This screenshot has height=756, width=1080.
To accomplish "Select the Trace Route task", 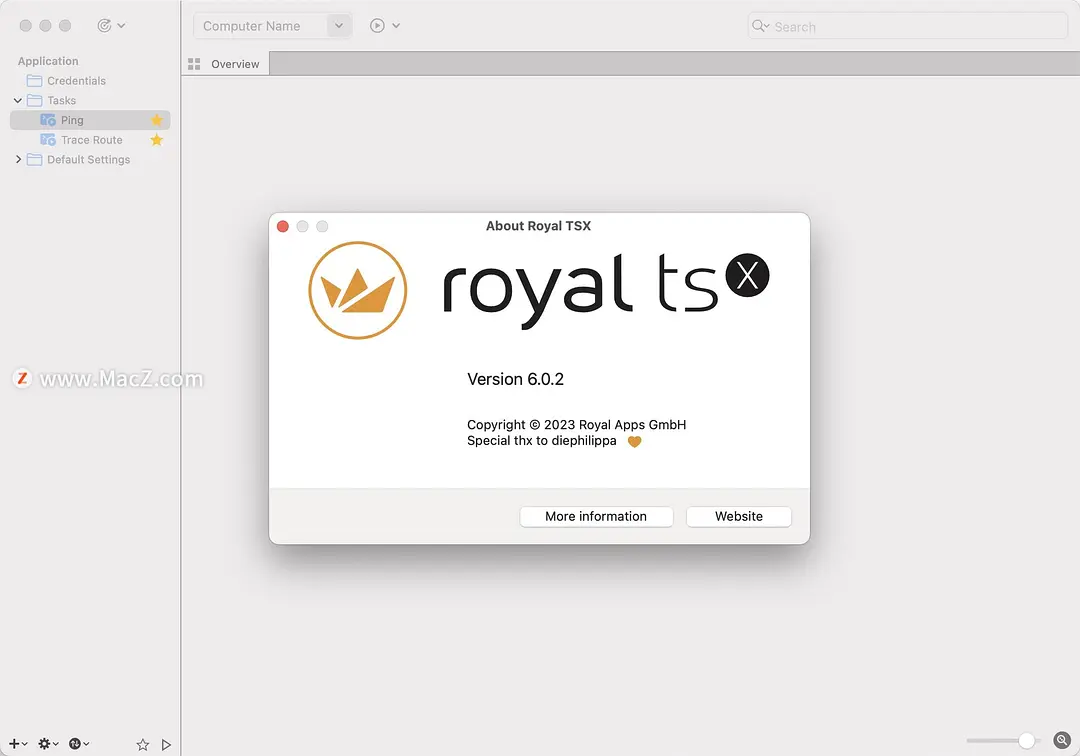I will click(92, 140).
